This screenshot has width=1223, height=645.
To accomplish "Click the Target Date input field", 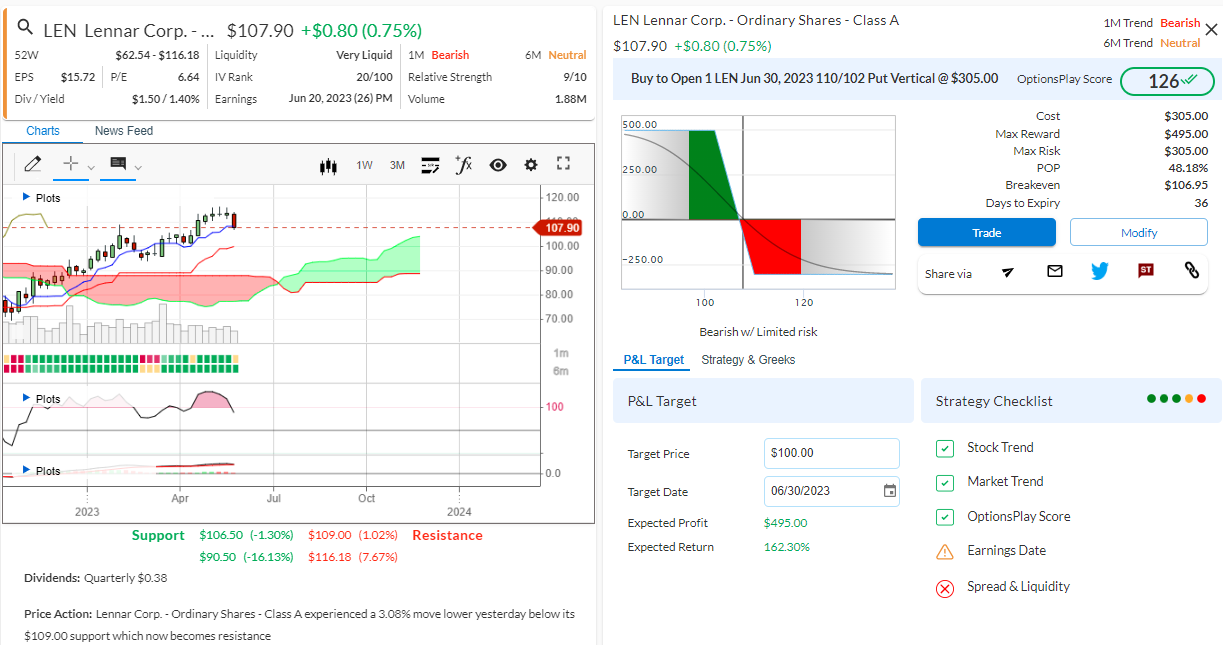I will [832, 491].
